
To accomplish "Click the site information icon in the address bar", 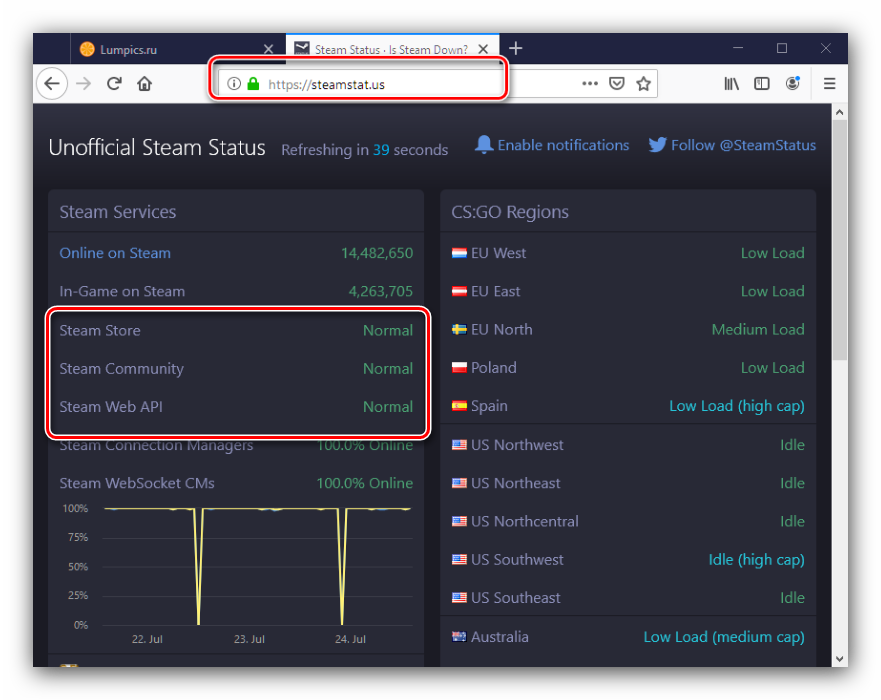I will 234,84.
